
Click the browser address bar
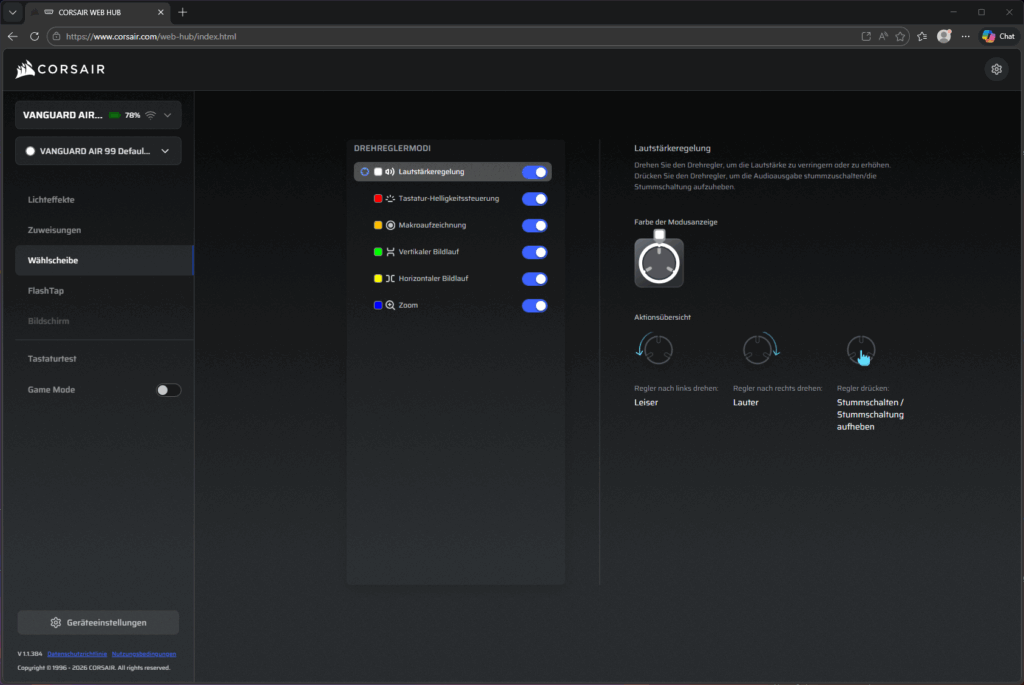click(x=450, y=36)
